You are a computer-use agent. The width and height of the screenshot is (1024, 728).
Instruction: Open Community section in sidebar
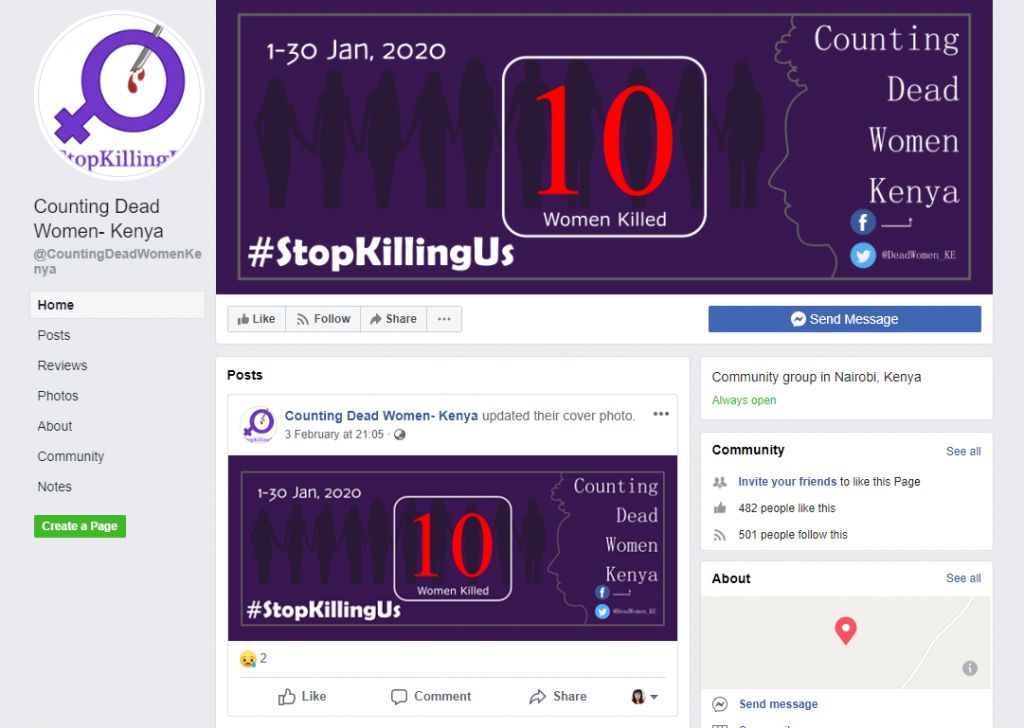[71, 456]
